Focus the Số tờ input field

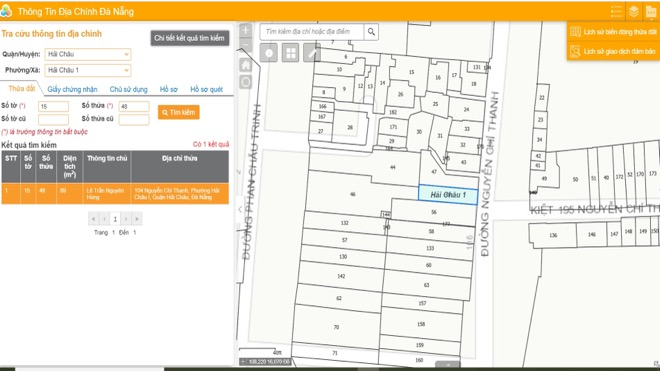click(53, 107)
